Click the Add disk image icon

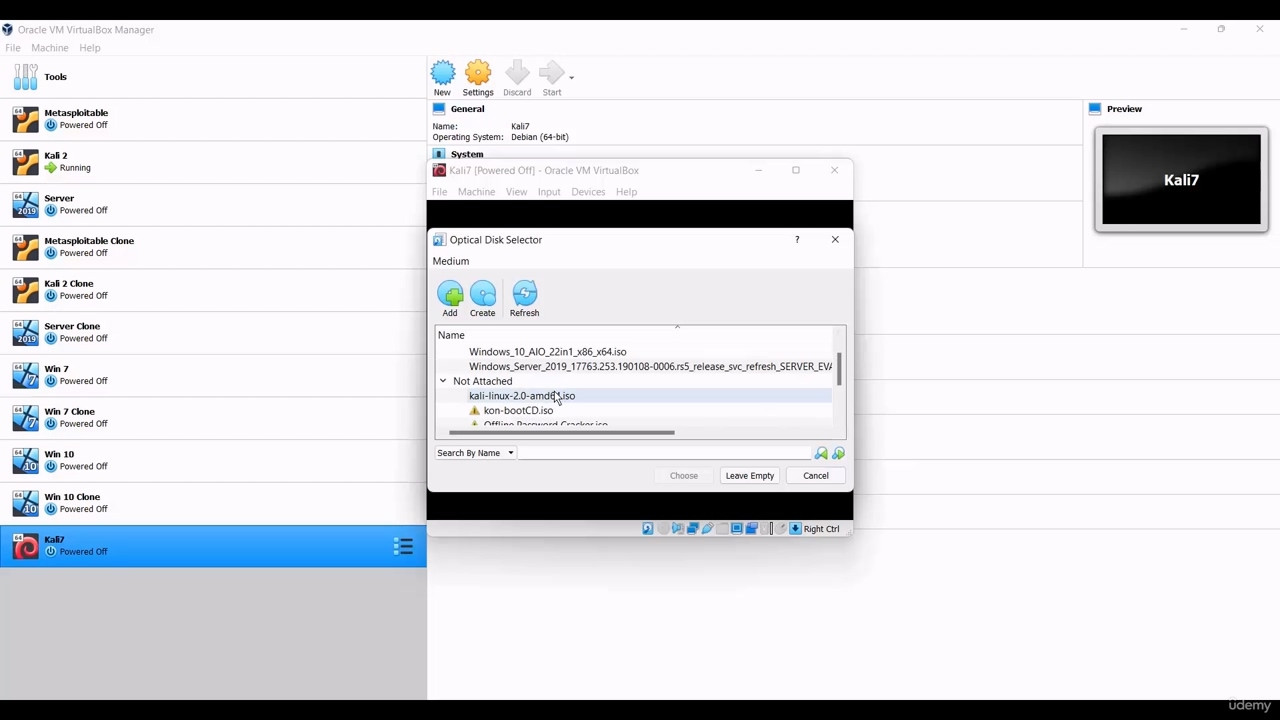click(x=450, y=294)
